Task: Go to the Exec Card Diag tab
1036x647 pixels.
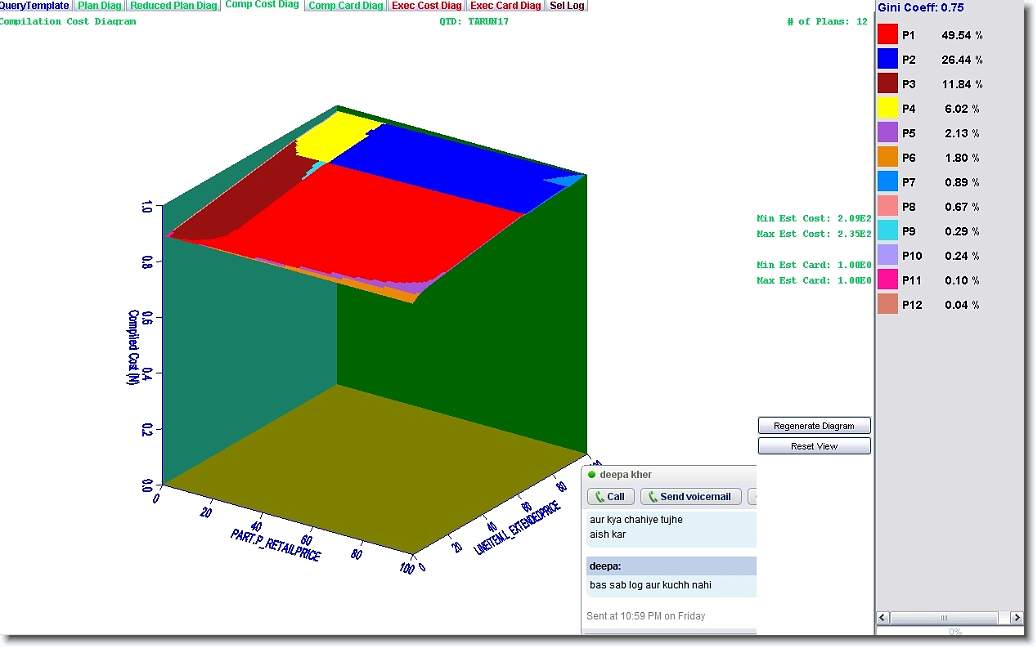Action: [506, 6]
